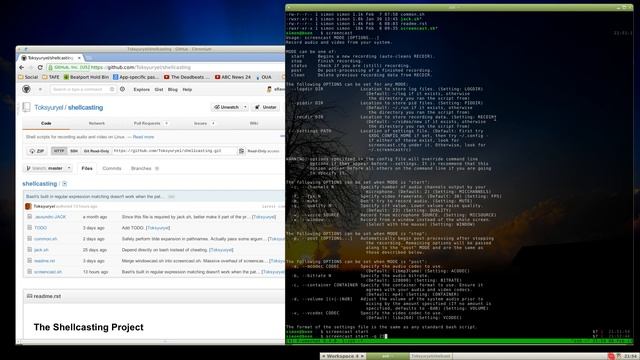This screenshot has height=360, width=640.
Task: Open readme.rst in the file list
Action: (x=44, y=261)
